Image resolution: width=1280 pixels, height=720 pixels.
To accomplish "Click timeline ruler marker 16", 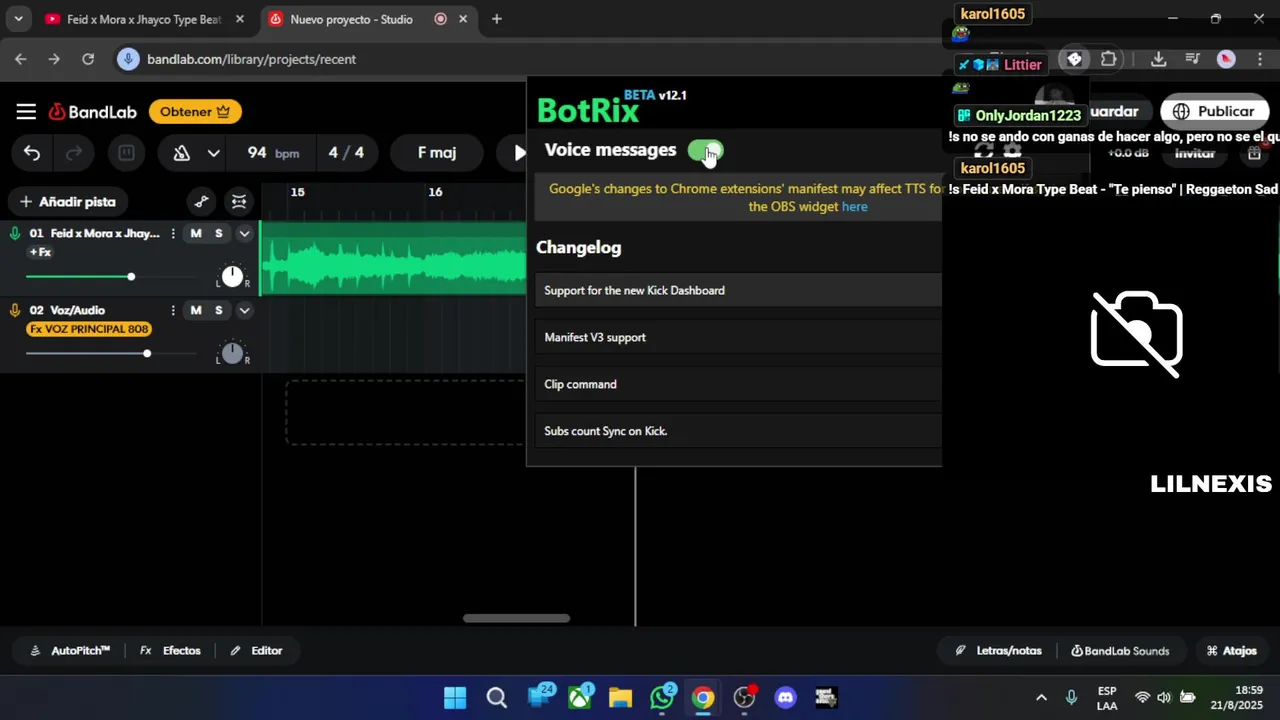I will [435, 192].
